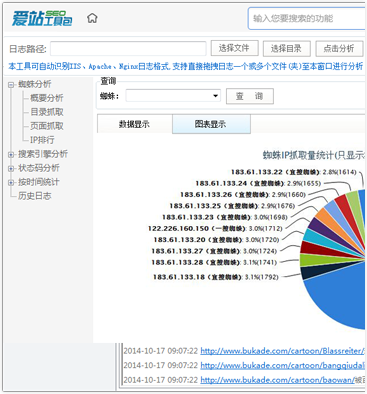Collapse the 蜘蛛分析 tree node

point(11,85)
